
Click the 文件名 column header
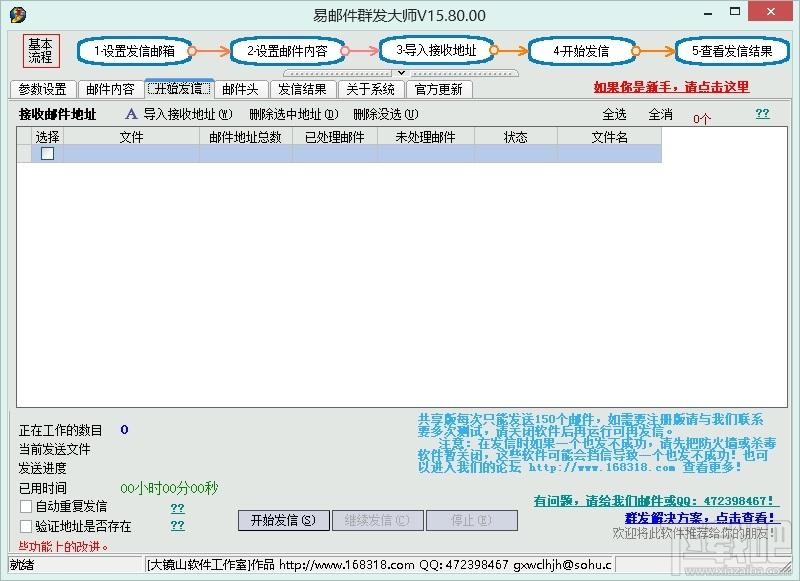coord(609,137)
